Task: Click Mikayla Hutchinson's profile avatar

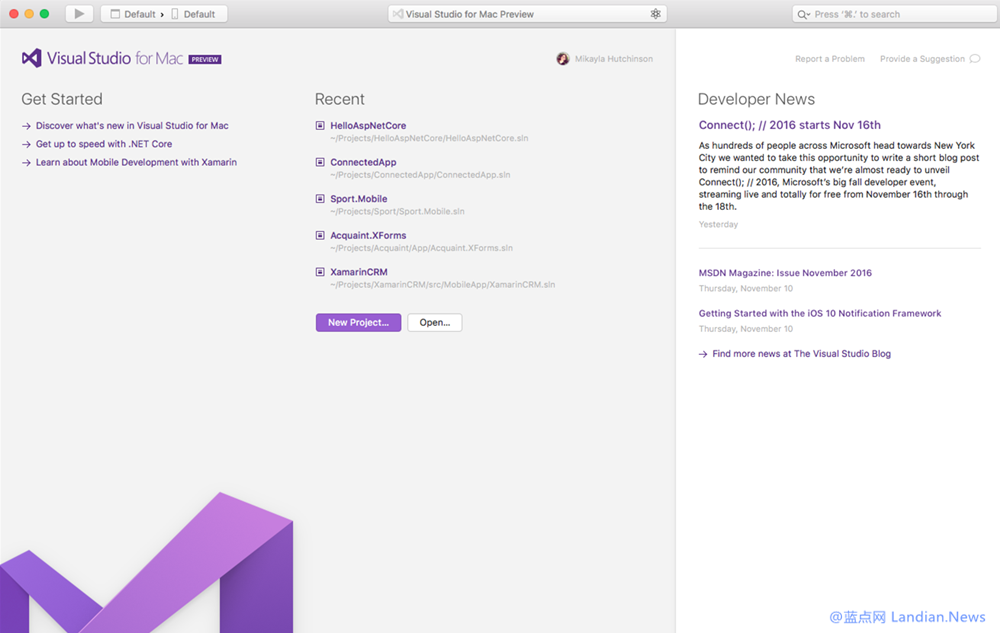Action: coord(563,59)
